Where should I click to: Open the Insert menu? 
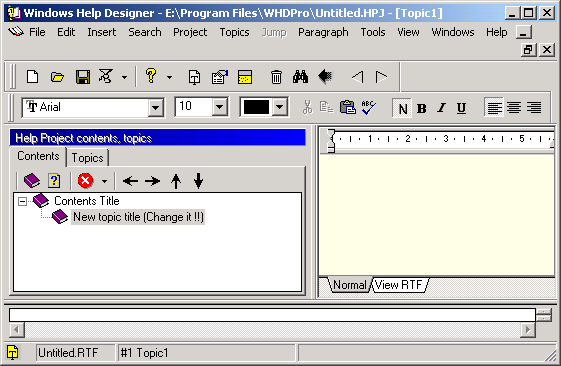coord(102,32)
